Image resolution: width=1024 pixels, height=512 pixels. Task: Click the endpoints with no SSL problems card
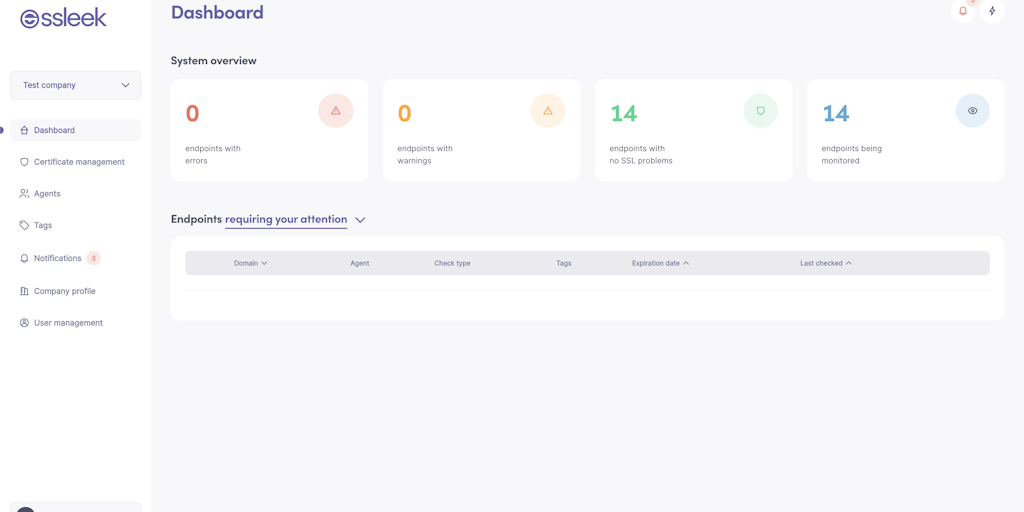tap(692, 131)
